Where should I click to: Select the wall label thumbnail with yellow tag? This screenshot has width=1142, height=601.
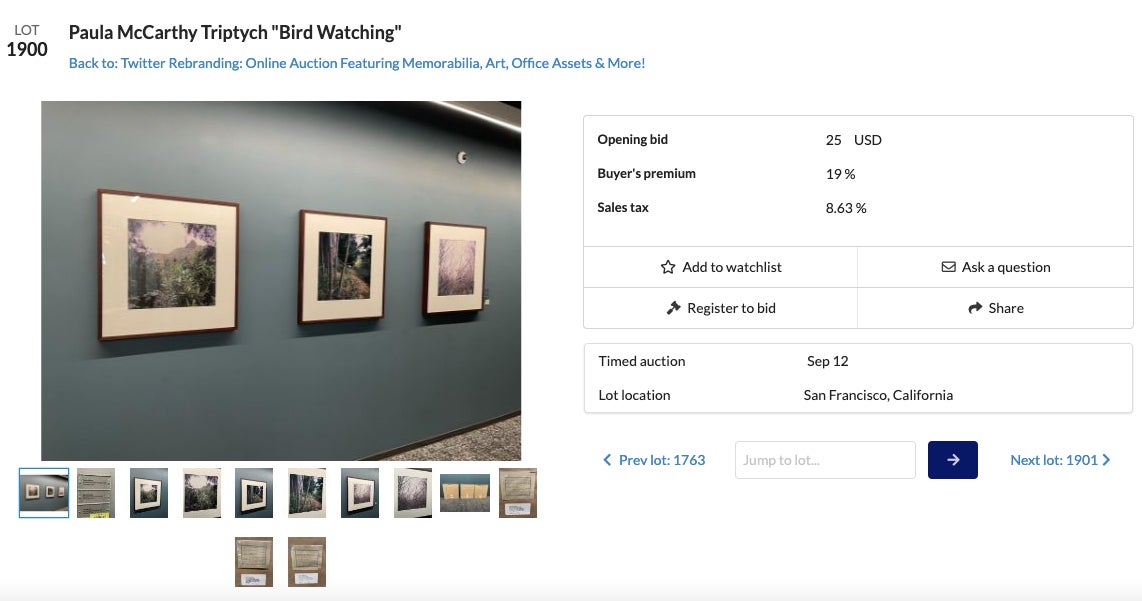[96, 493]
